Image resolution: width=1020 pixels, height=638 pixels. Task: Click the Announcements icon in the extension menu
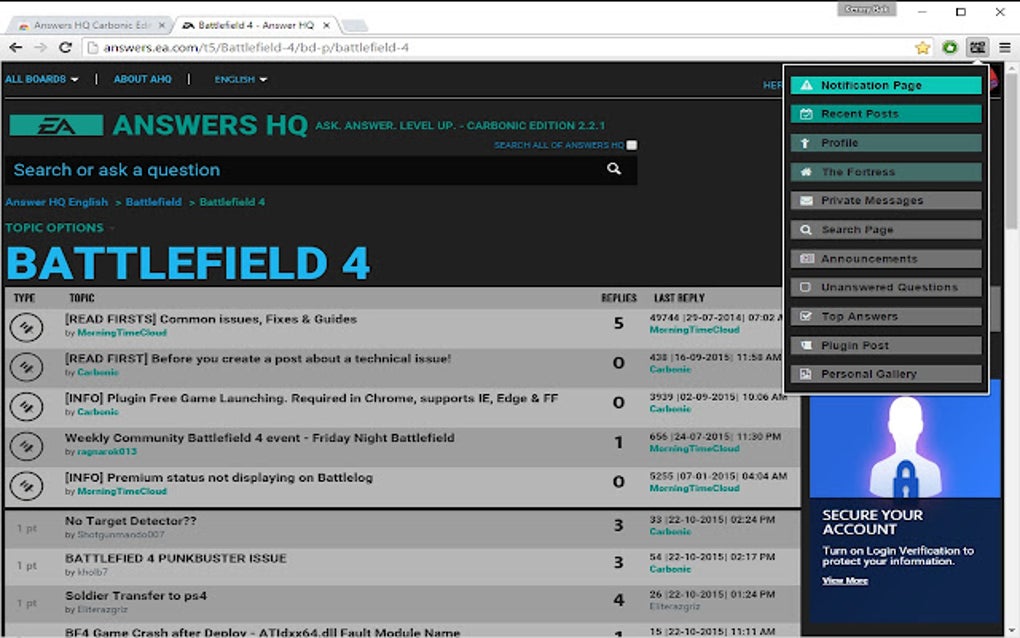pos(806,258)
